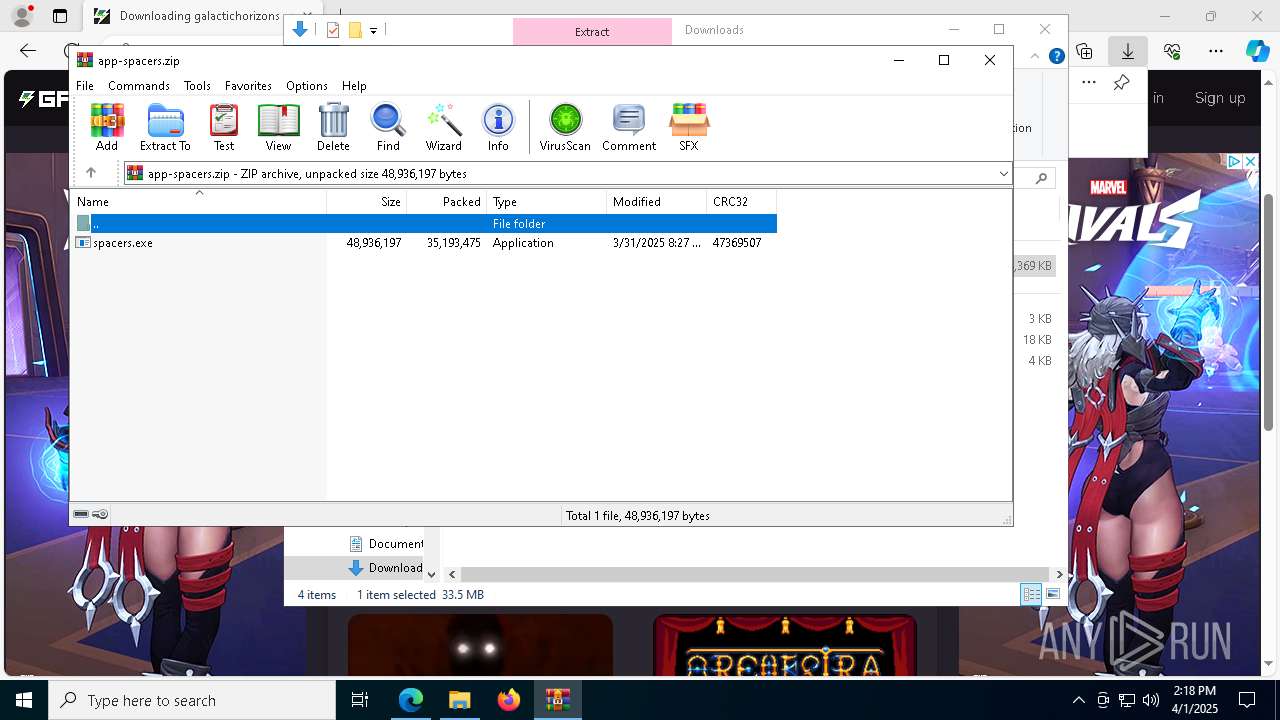Click the Add toolbar icon in WinRAR
Image resolution: width=1280 pixels, height=720 pixels.
[107, 127]
